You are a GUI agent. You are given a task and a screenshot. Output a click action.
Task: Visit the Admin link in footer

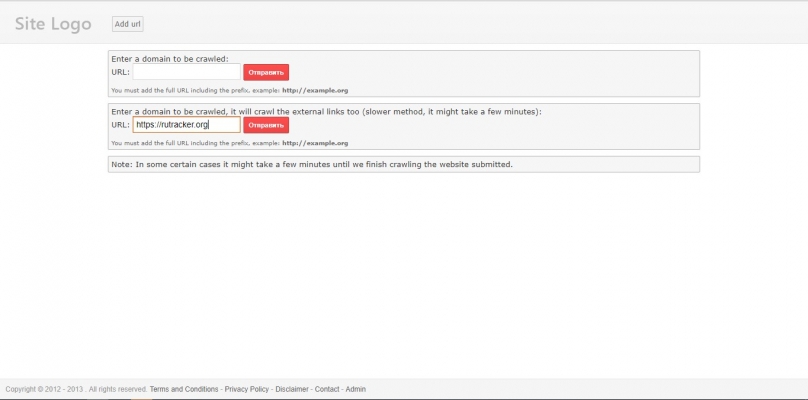[355, 389]
